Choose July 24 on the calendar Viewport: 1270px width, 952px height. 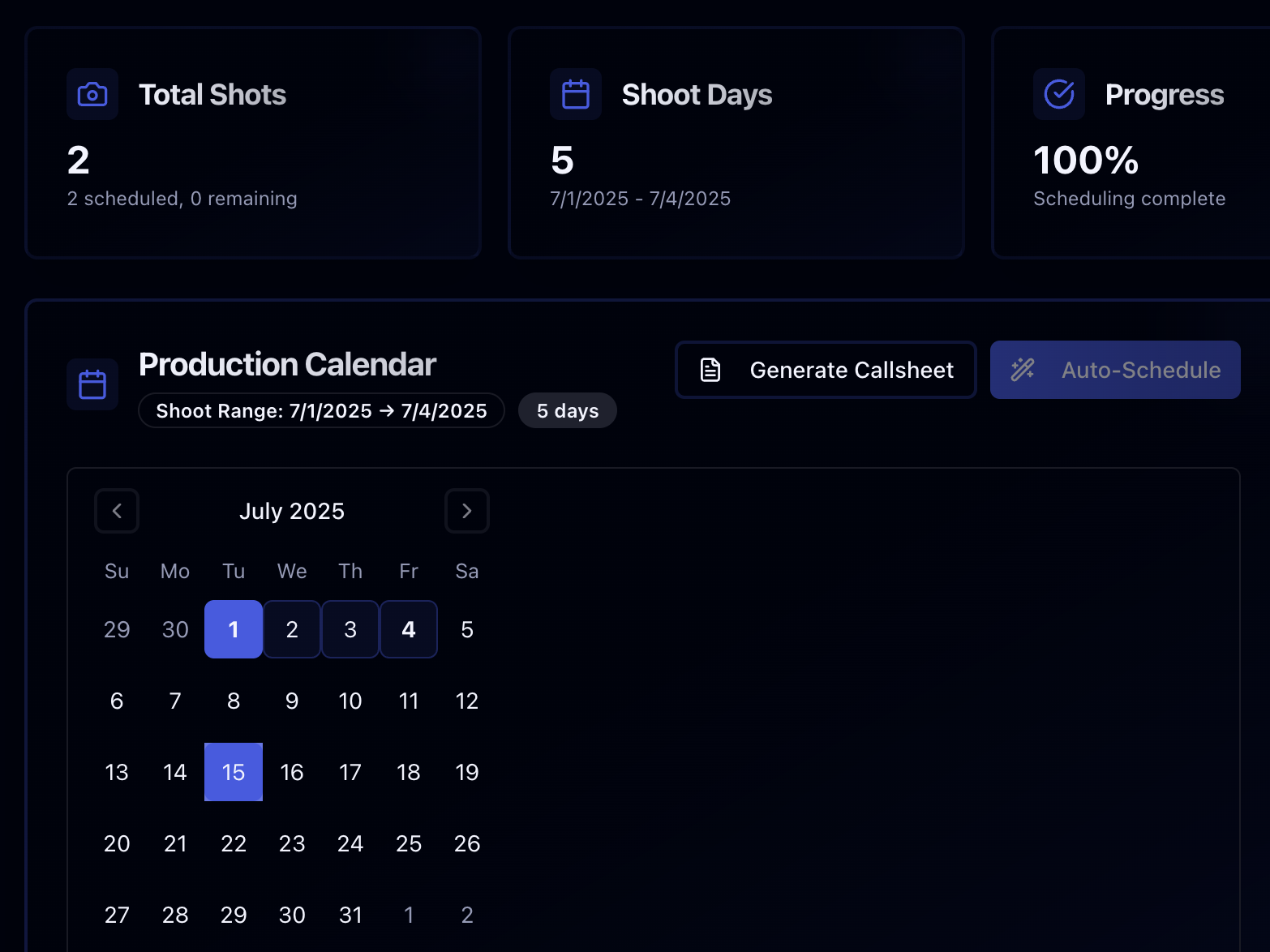pyautogui.click(x=350, y=843)
